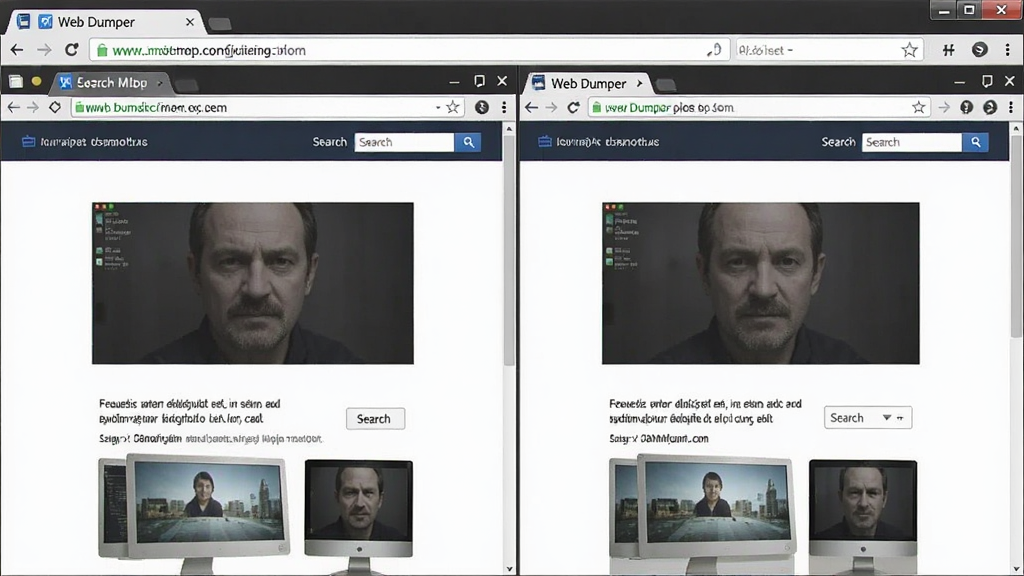Click the round profile icon in outer toolbar

pos(980,50)
